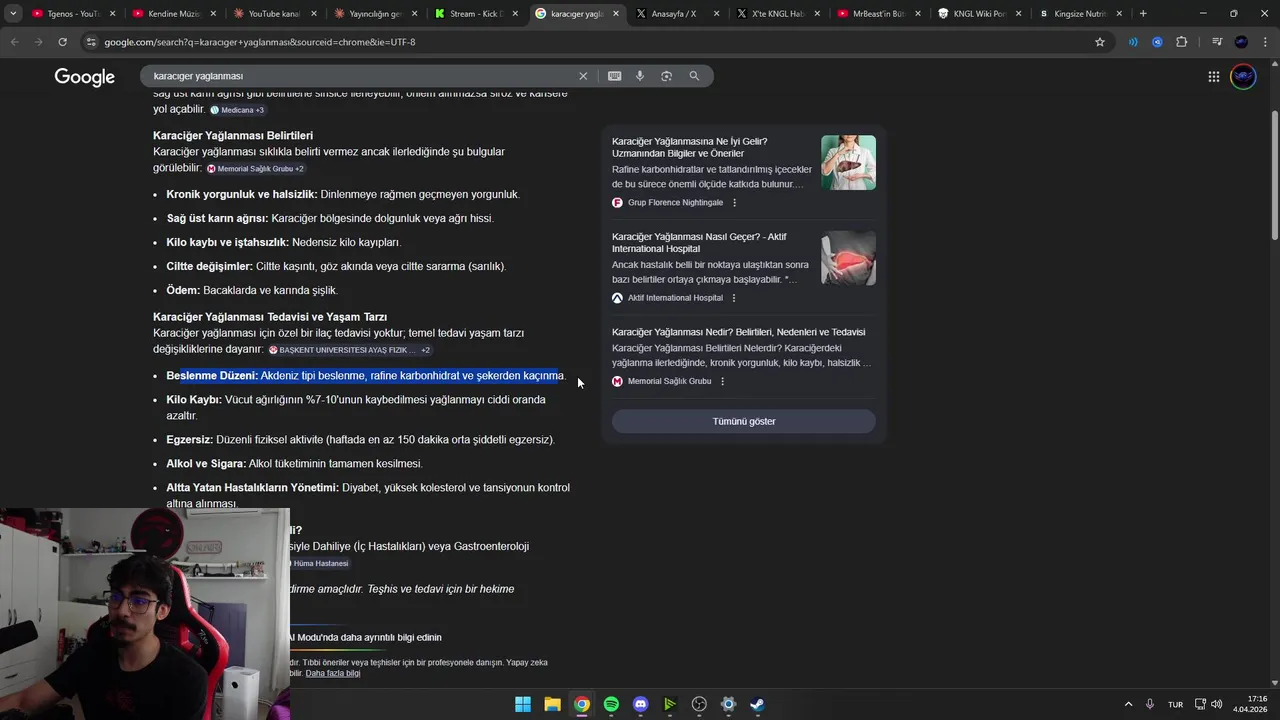Open Discord from the taskbar
Viewport: 1280px width, 720px height.
[x=641, y=704]
